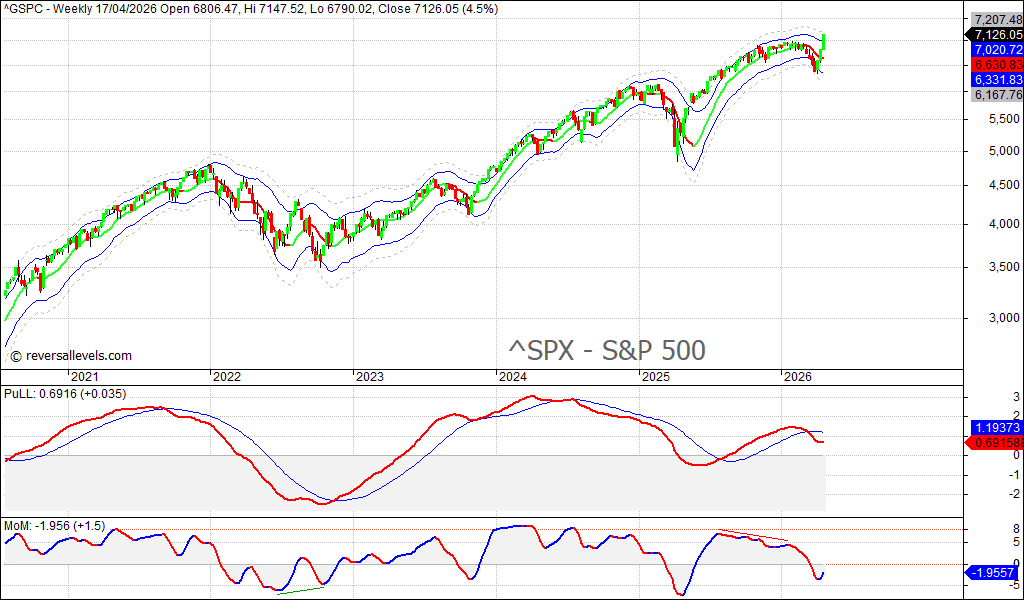The width and height of the screenshot is (1024, 600).
Task: Select the 2021 year marker on the time axis
Action: click(83, 377)
